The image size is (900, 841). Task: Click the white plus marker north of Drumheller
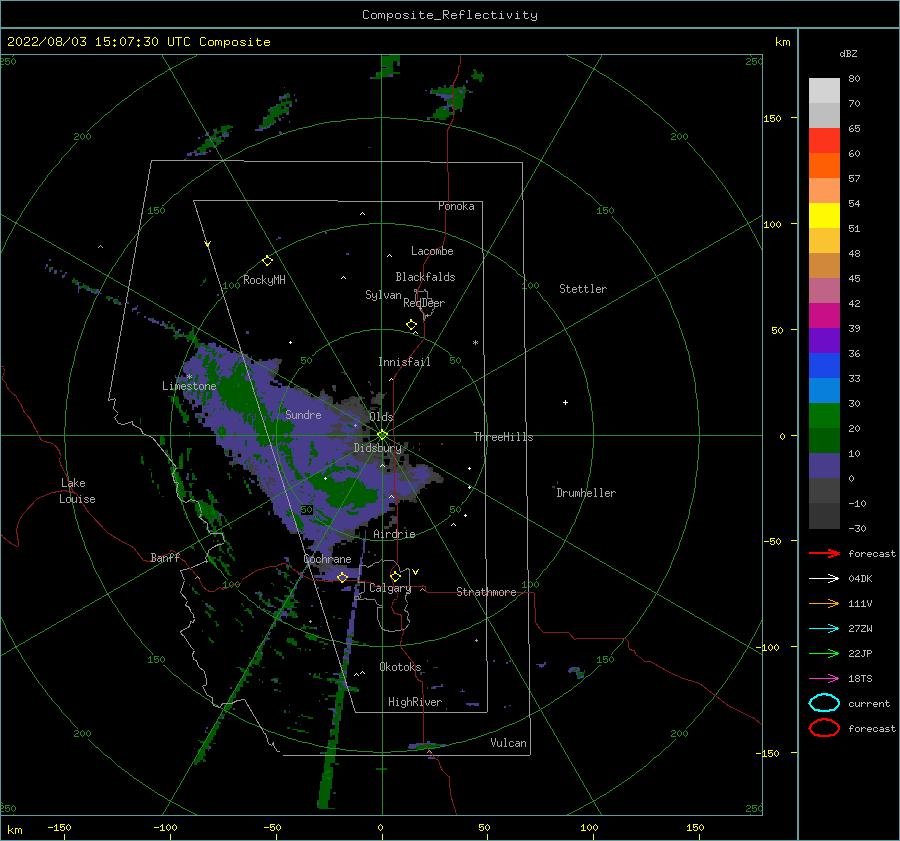click(565, 402)
